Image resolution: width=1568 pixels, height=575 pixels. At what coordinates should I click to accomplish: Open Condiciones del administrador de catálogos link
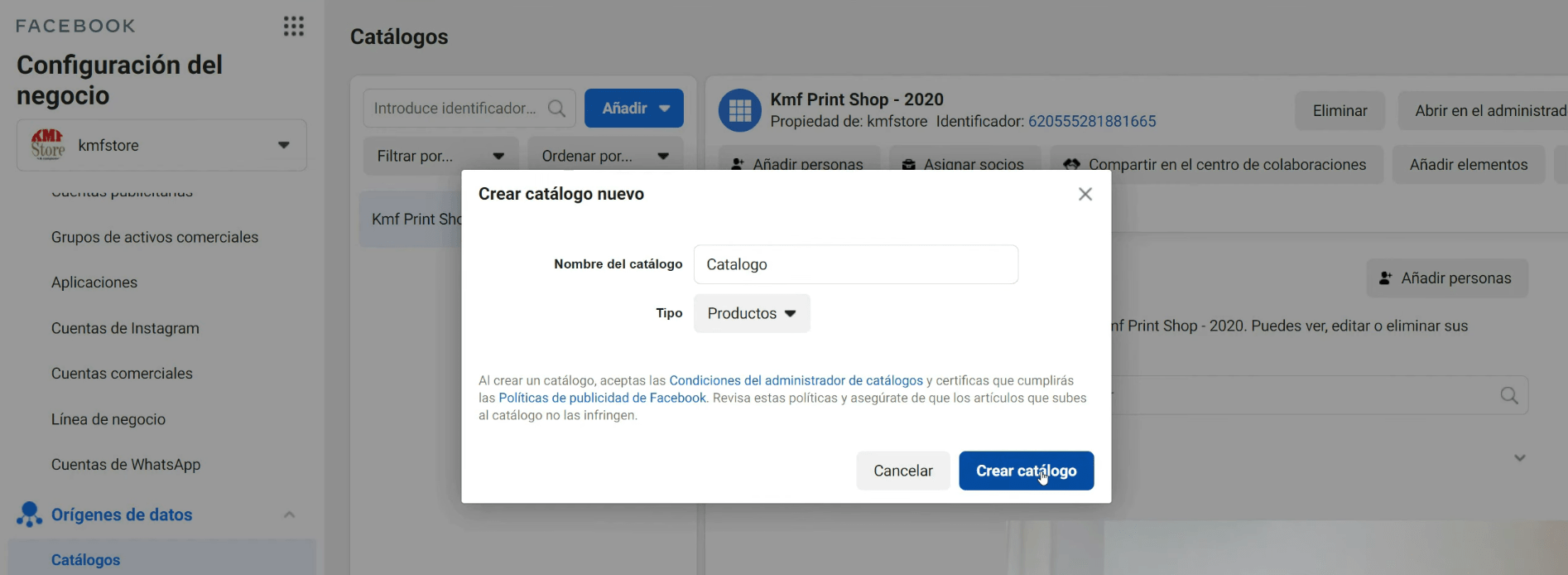(x=796, y=380)
